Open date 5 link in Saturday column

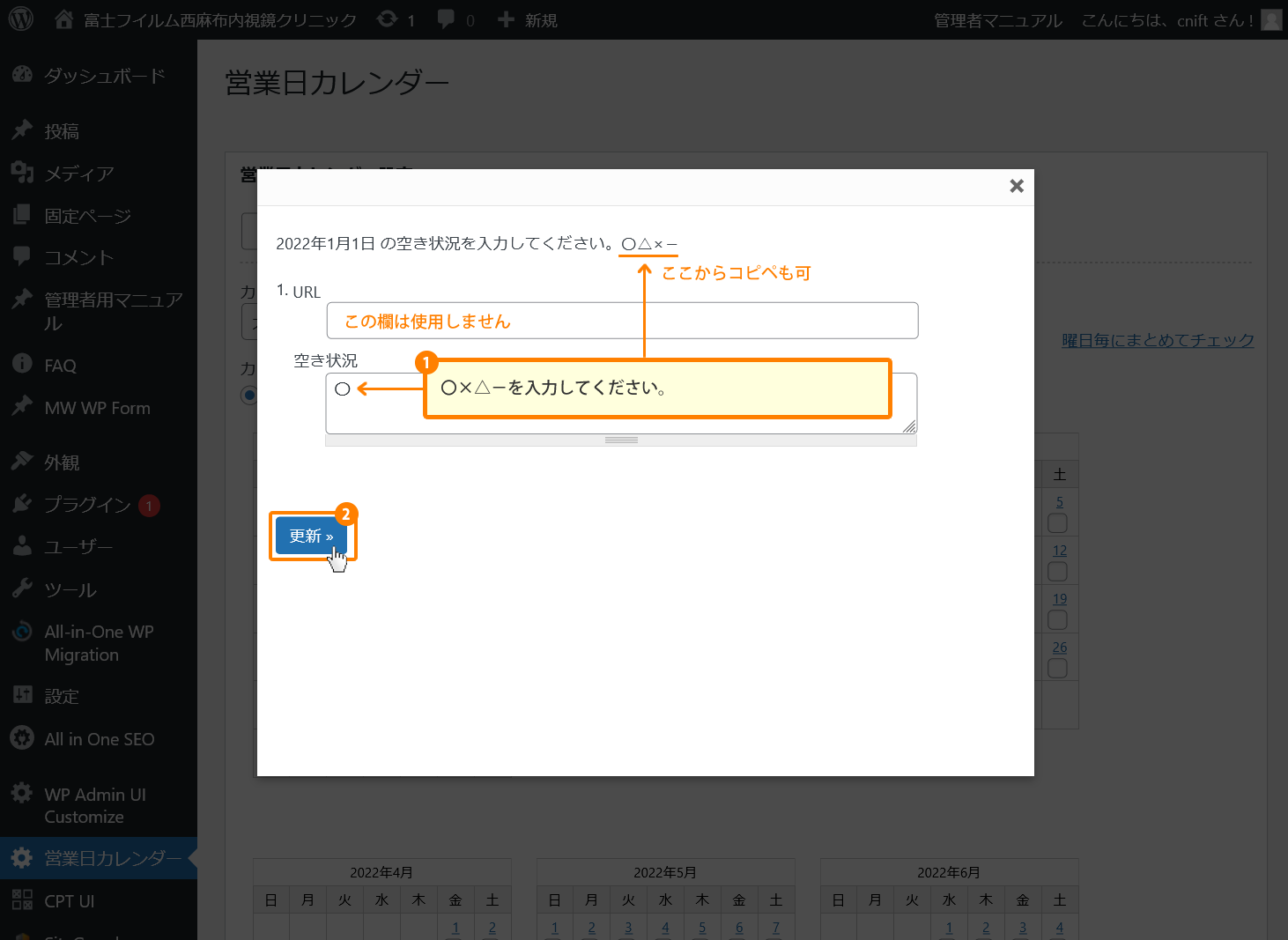pos(1060,502)
